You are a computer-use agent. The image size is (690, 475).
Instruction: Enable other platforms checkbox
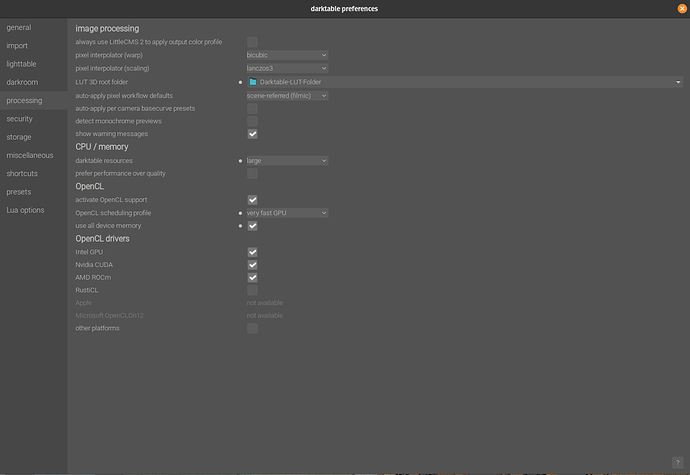pos(252,328)
